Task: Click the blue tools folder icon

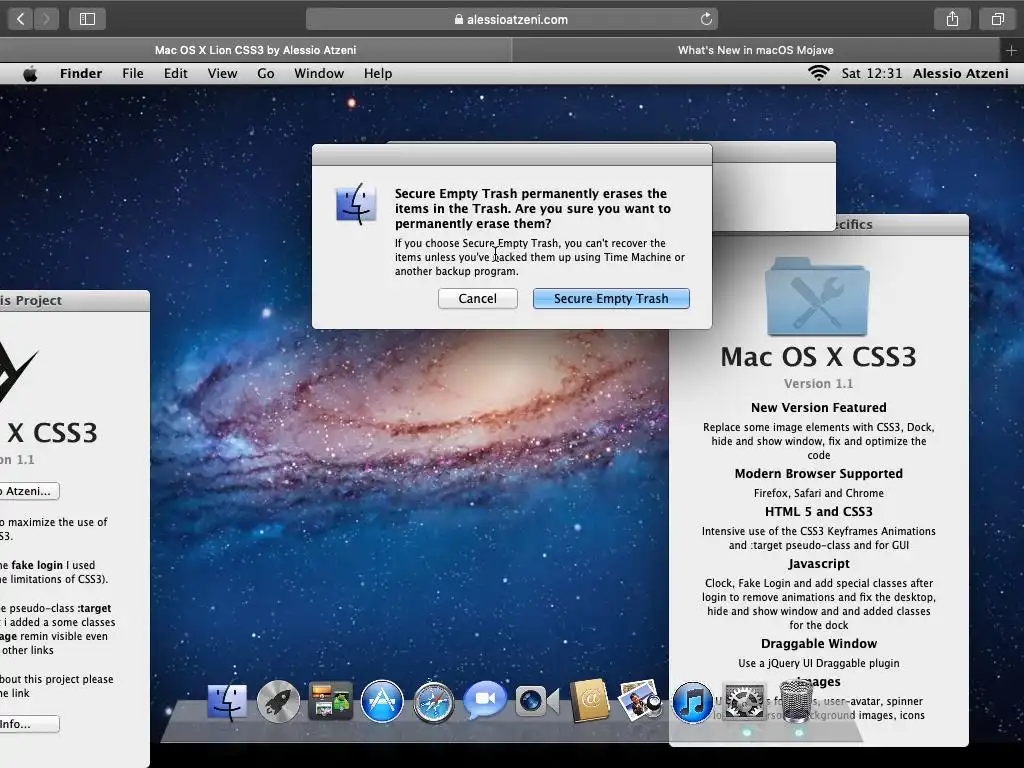Action: 818,296
